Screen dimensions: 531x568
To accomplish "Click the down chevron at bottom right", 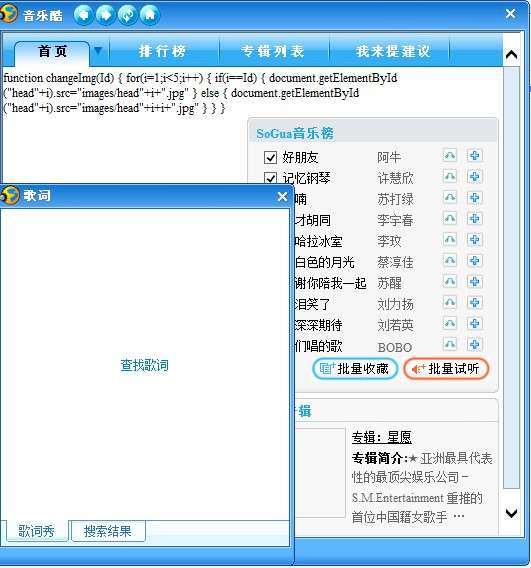I will [511, 513].
